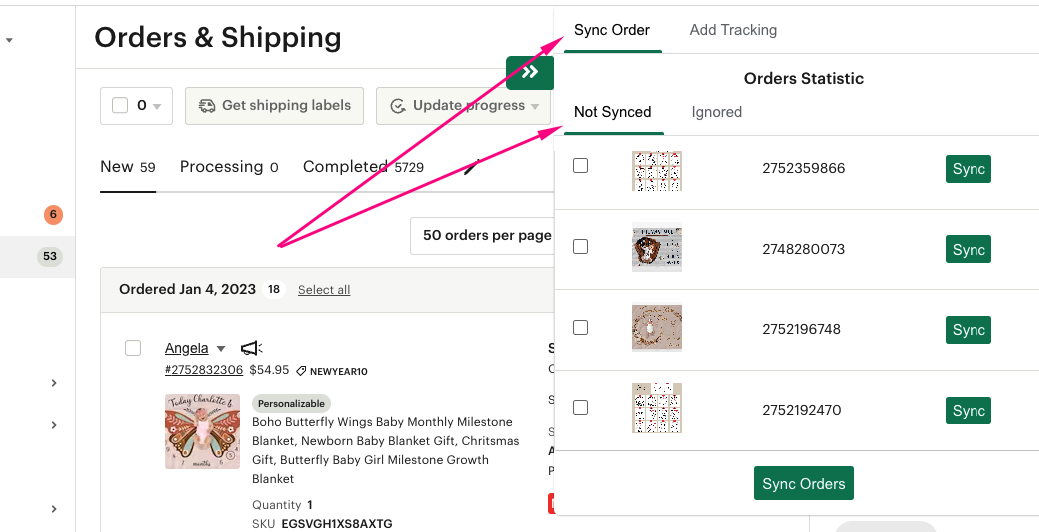Click checkmark icon on Update progress
1039x532 pixels.
[397, 106]
